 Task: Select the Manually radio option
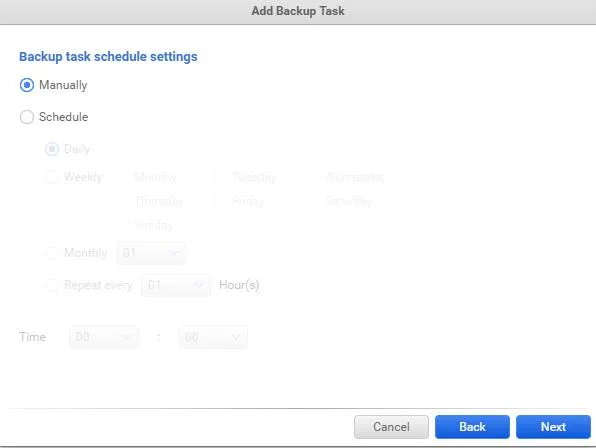pyautogui.click(x=27, y=85)
